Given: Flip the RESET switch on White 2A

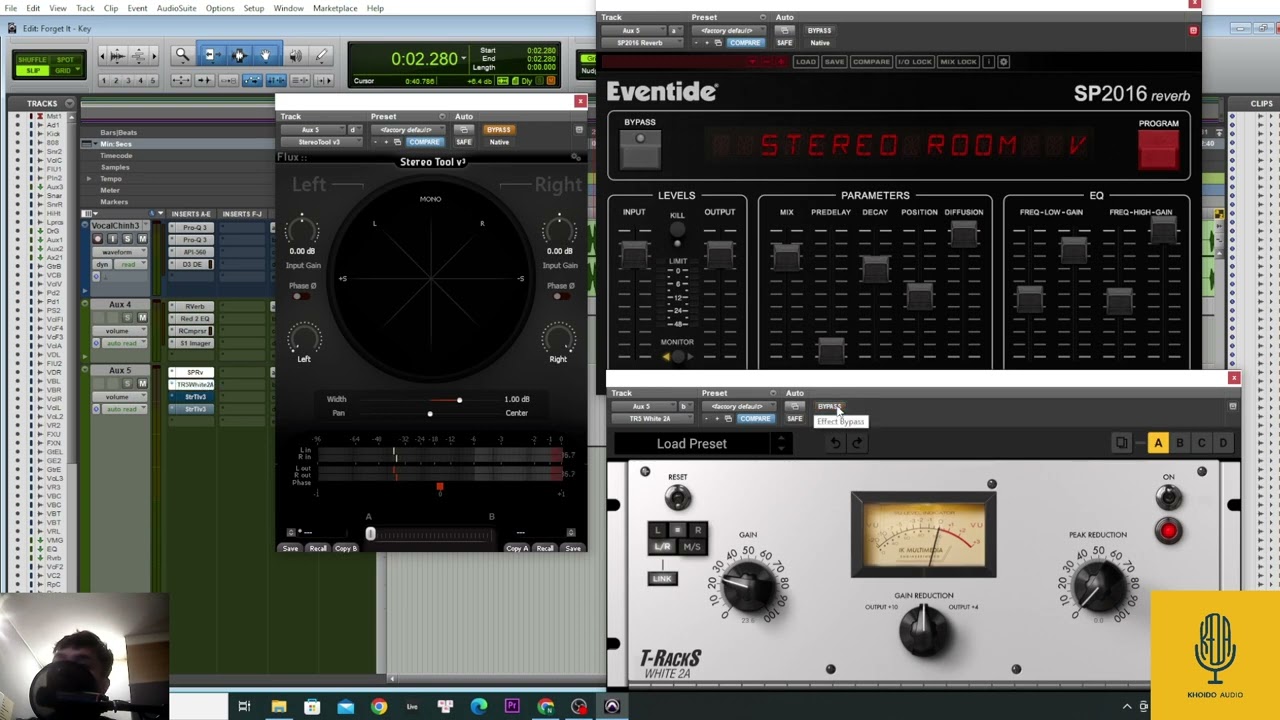Looking at the screenshot, I should (678, 498).
